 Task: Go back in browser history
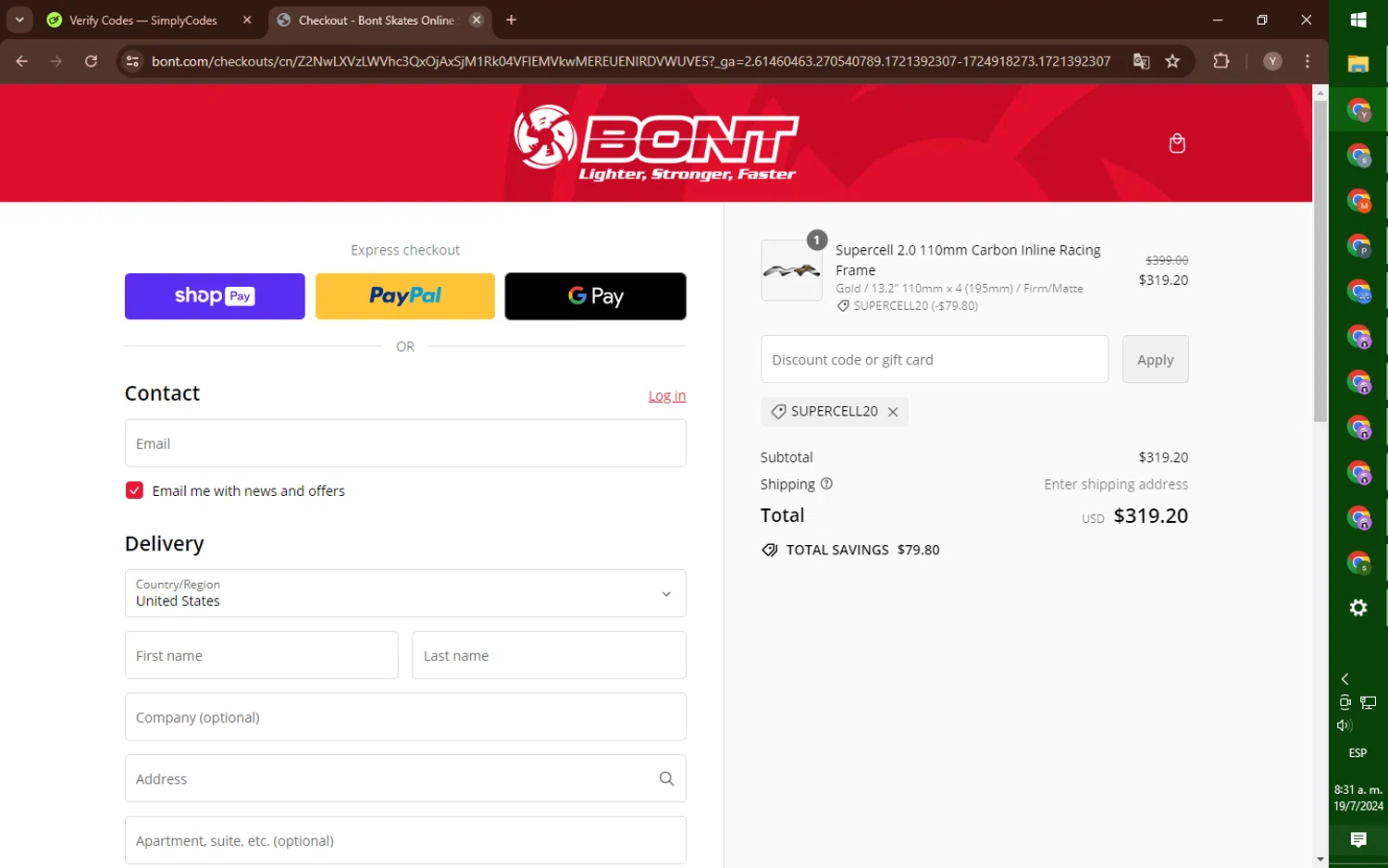(x=21, y=61)
